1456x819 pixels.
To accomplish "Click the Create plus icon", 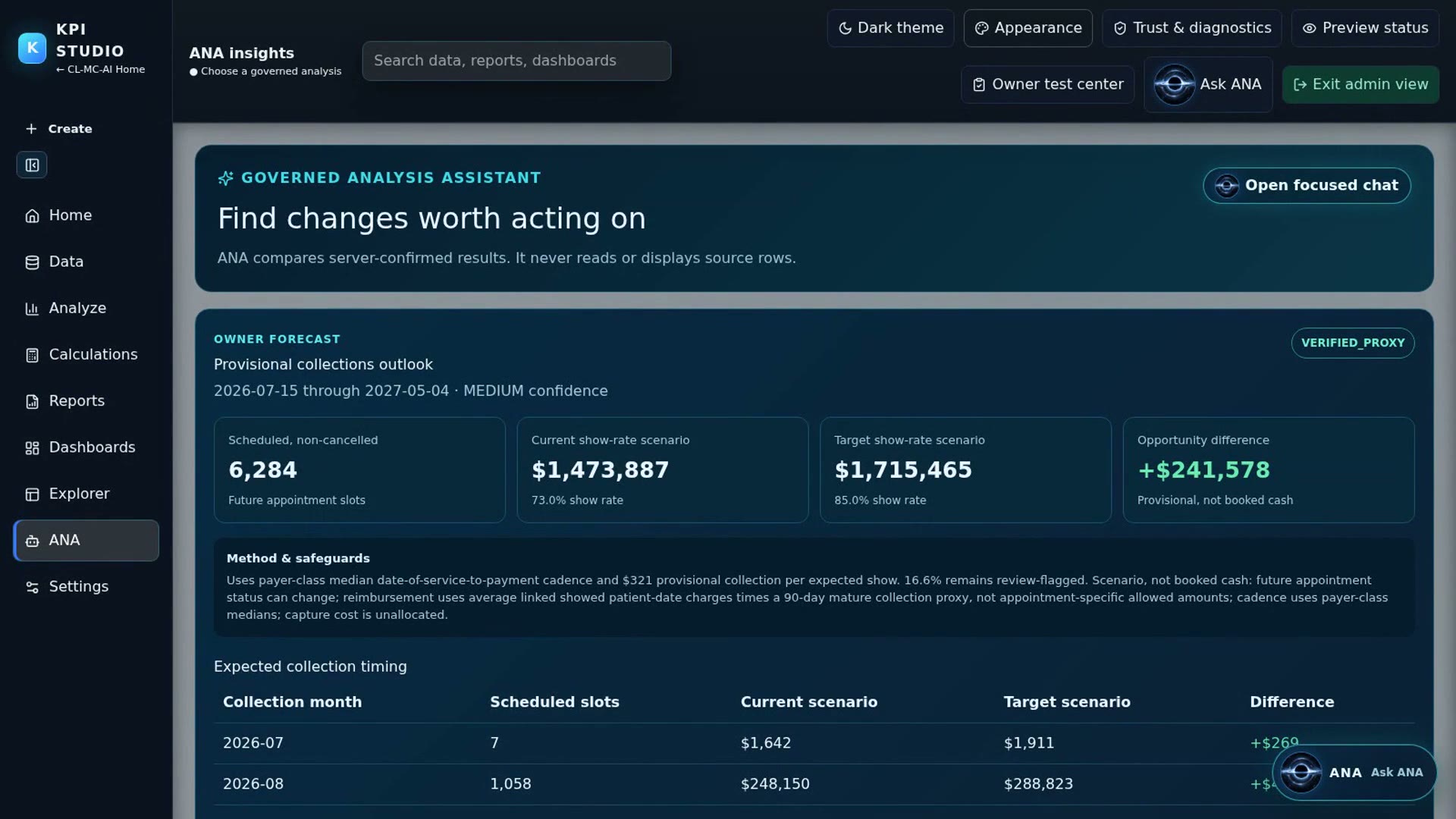I will point(31,129).
